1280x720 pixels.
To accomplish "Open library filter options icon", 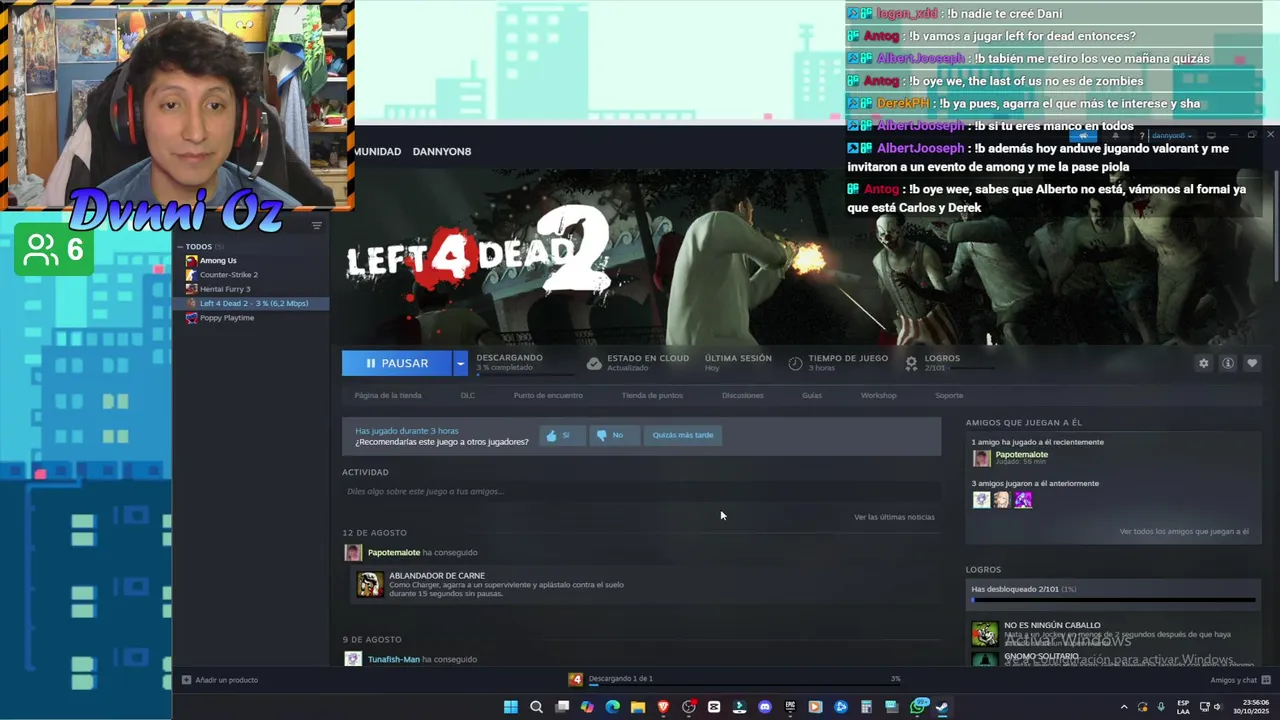I will coord(317,225).
